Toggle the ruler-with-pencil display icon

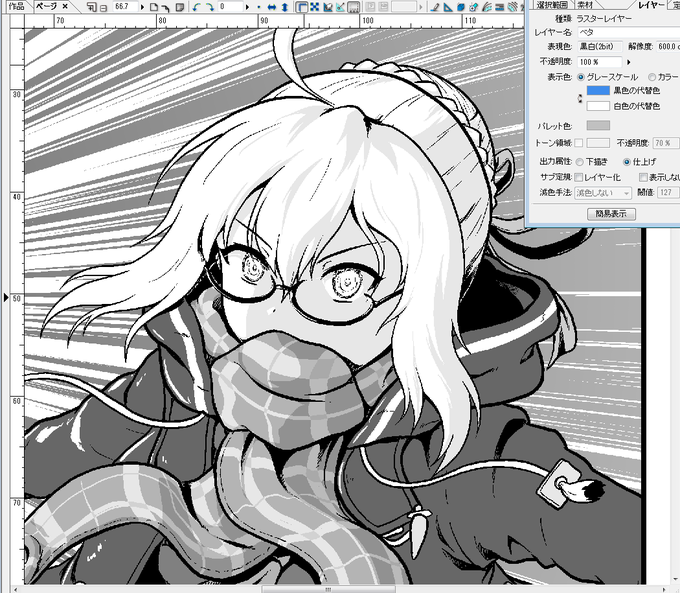click(x=327, y=7)
